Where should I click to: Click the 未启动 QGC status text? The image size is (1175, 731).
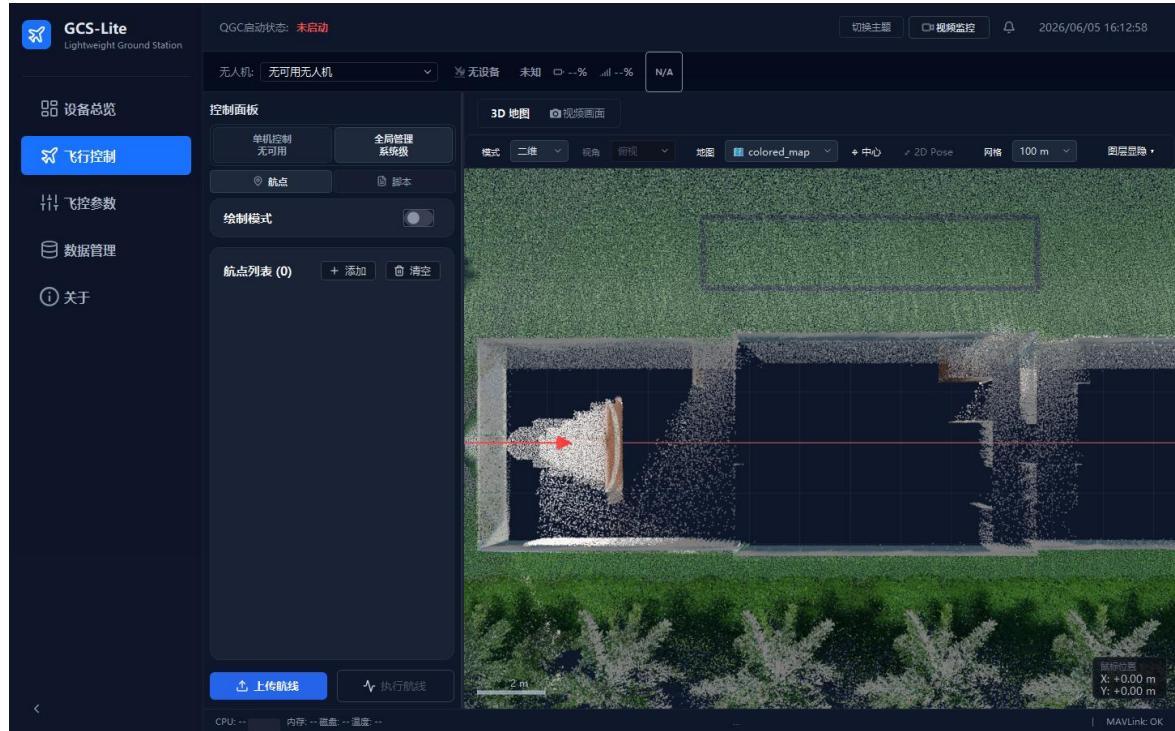[312, 28]
